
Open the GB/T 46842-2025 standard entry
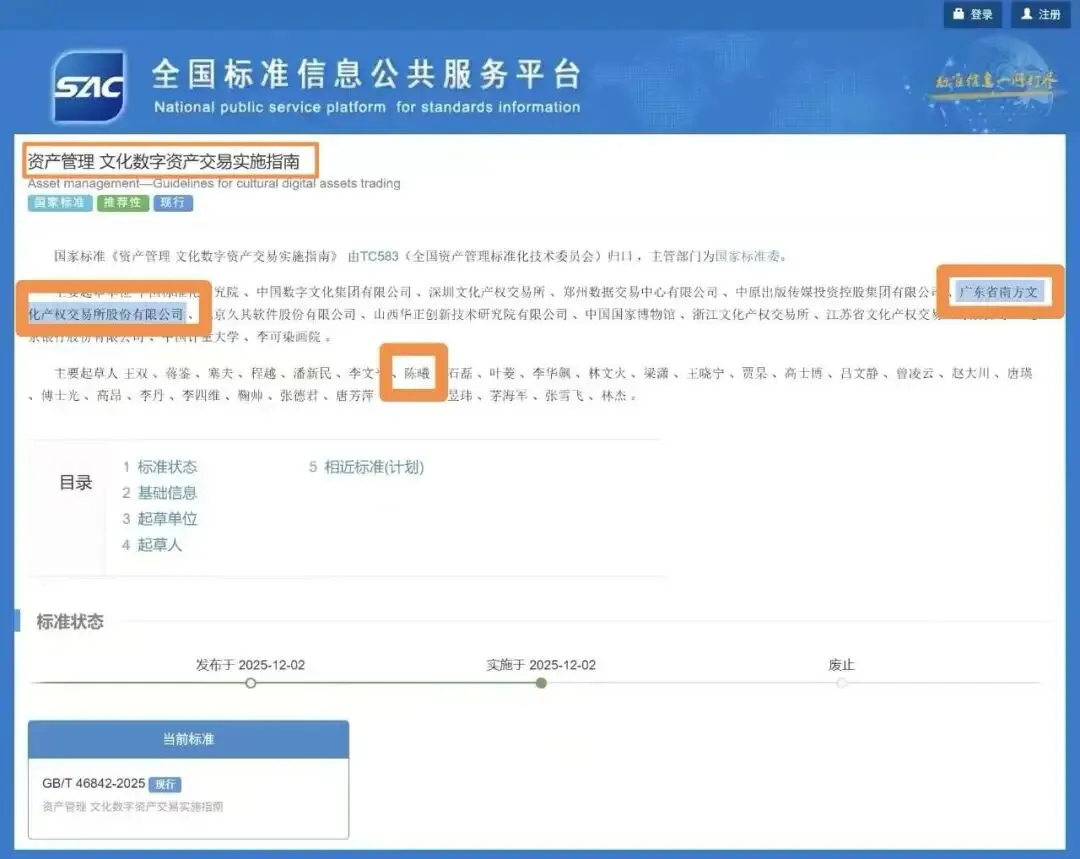94,783
